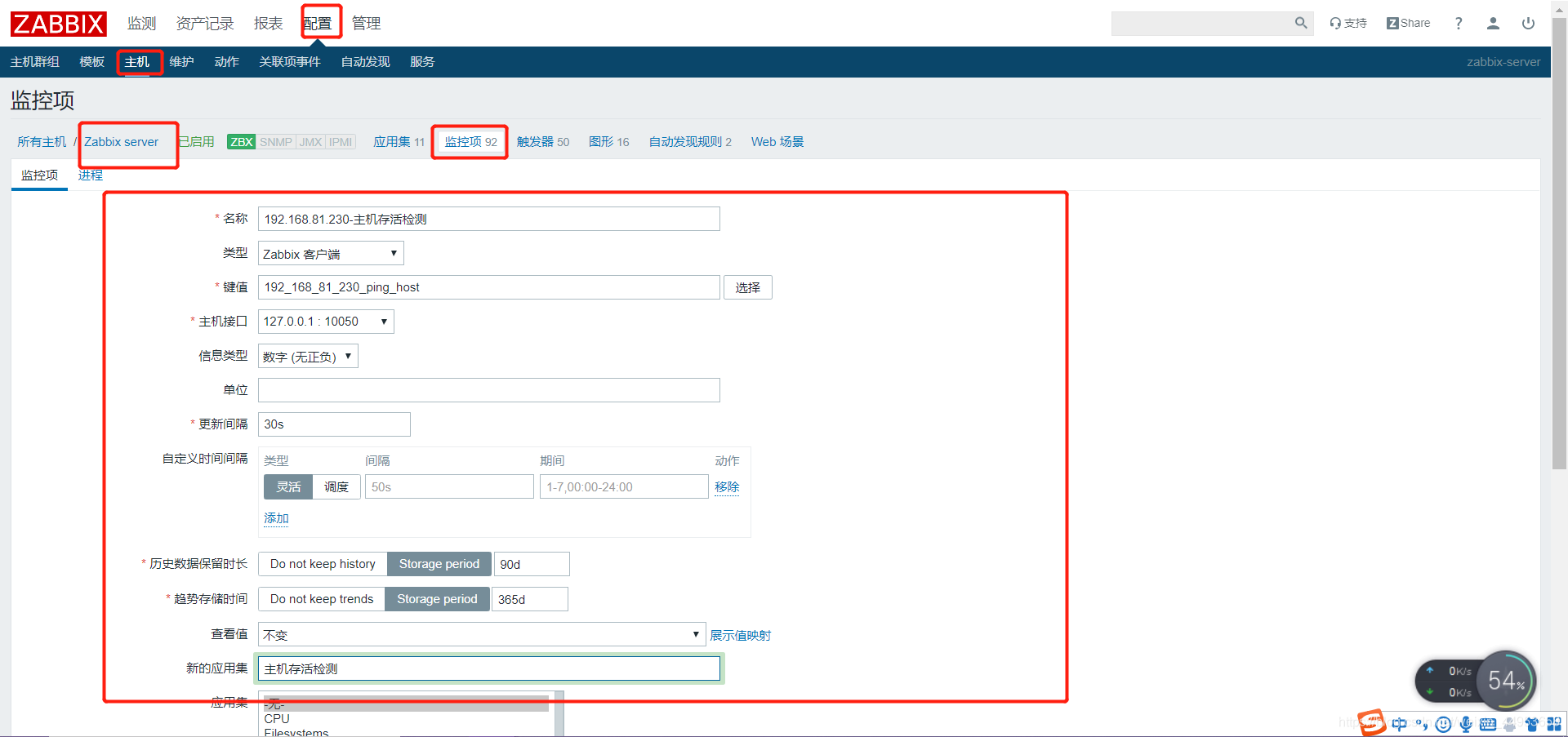Click the 54% memory usage circle
The width and height of the screenshot is (1568, 737).
pyautogui.click(x=1506, y=681)
